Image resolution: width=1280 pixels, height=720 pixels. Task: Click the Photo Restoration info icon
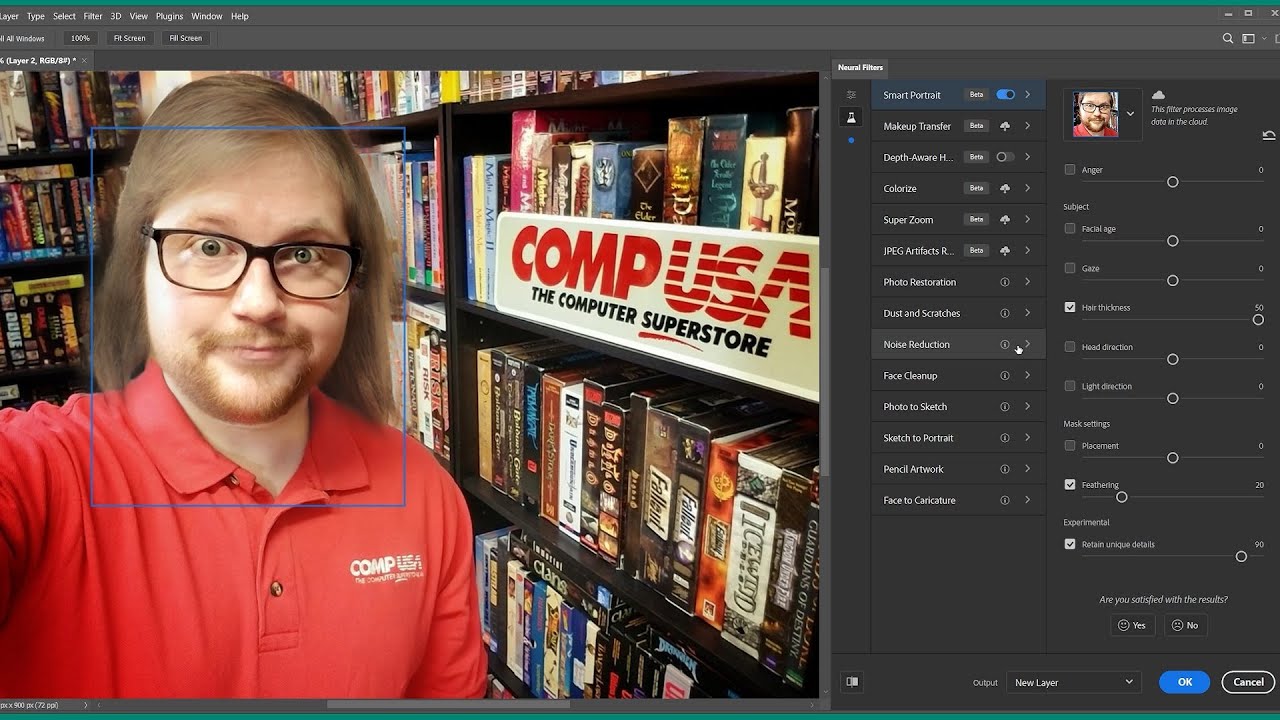tap(1005, 282)
